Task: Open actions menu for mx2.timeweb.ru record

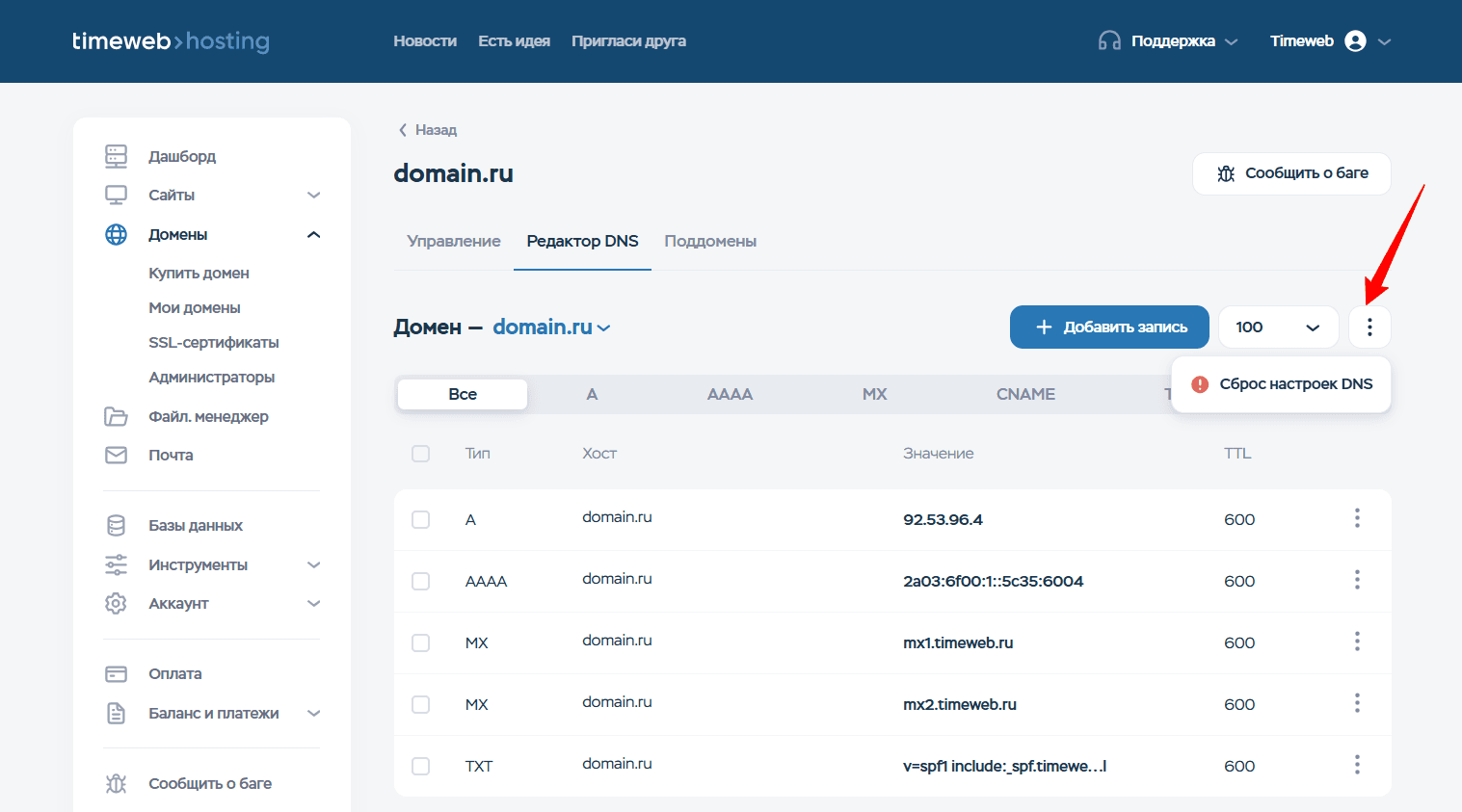Action: click(1357, 703)
